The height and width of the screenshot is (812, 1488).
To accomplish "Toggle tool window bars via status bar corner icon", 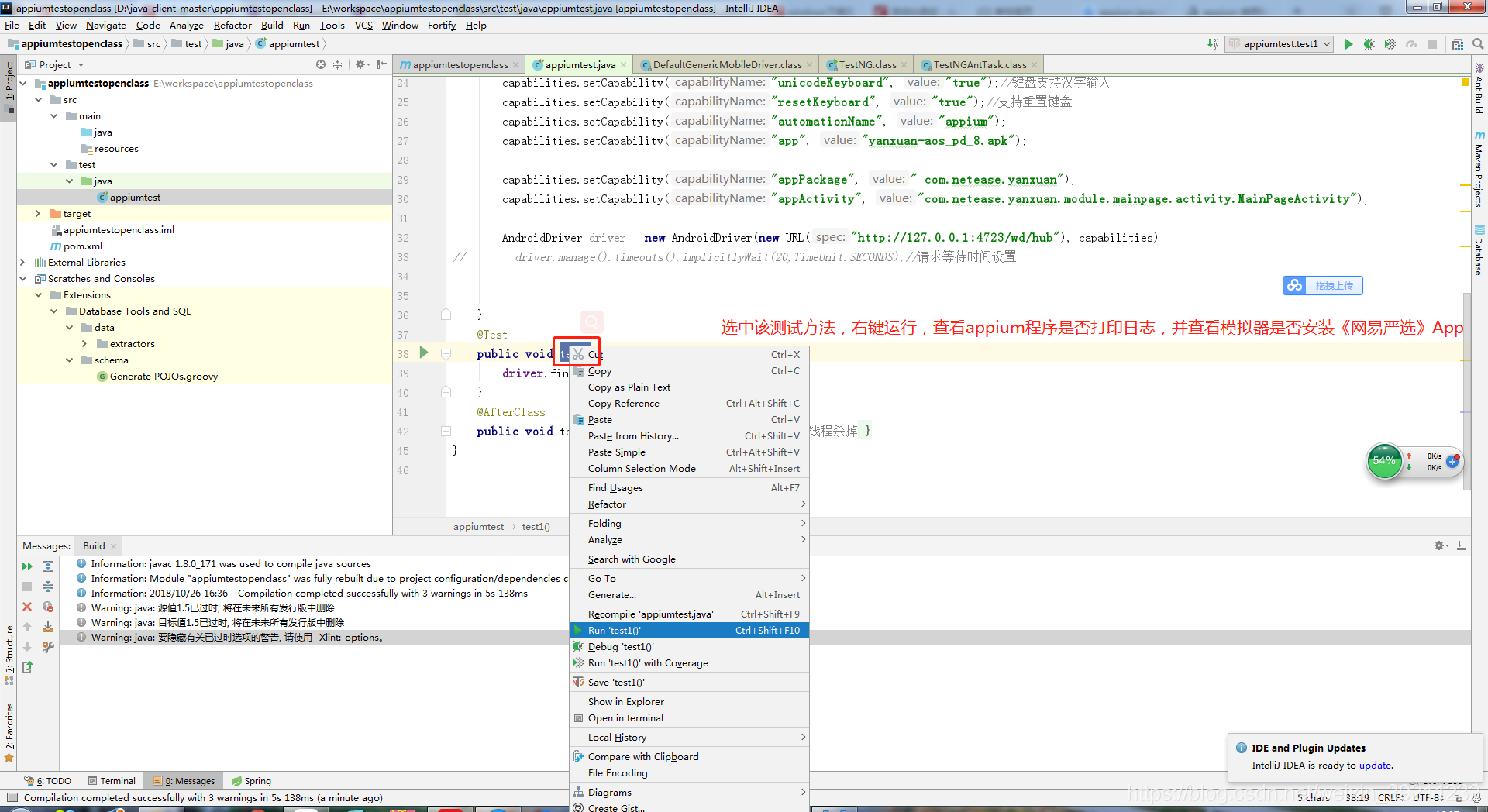I will (x=12, y=797).
